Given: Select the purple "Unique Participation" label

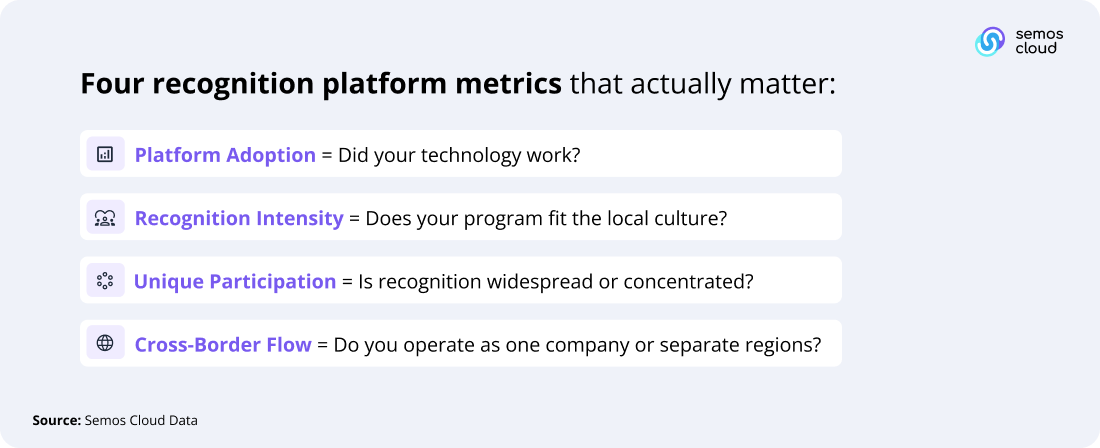Looking at the screenshot, I should tap(235, 281).
